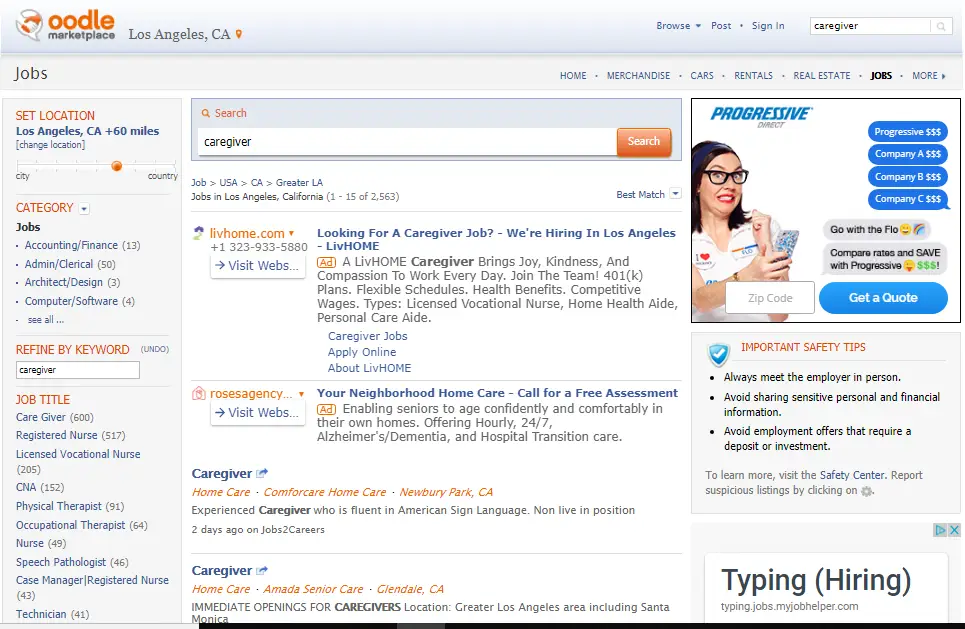The width and height of the screenshot is (965, 629).
Task: Click the Greater LA breadcrumb
Action: click(x=299, y=183)
